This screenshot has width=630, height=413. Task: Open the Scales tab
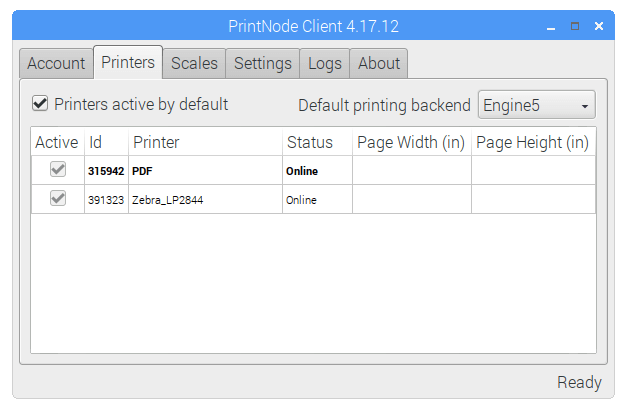point(194,63)
